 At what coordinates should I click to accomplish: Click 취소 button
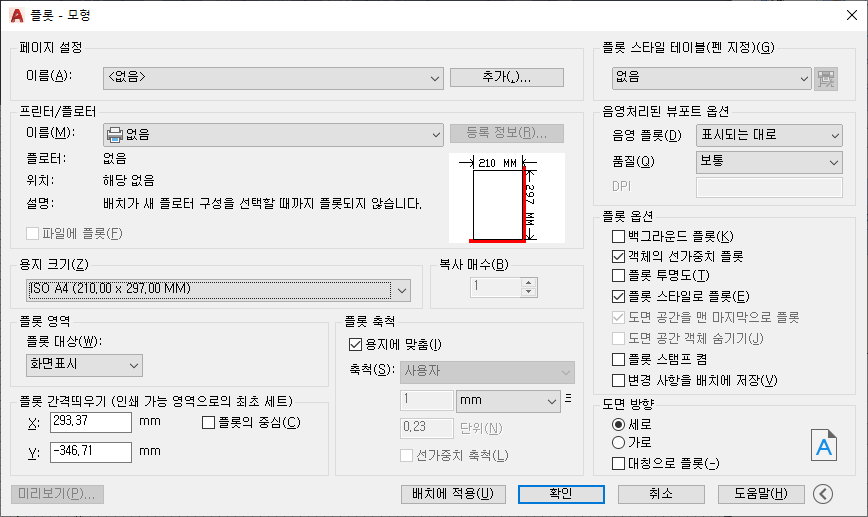click(x=661, y=494)
